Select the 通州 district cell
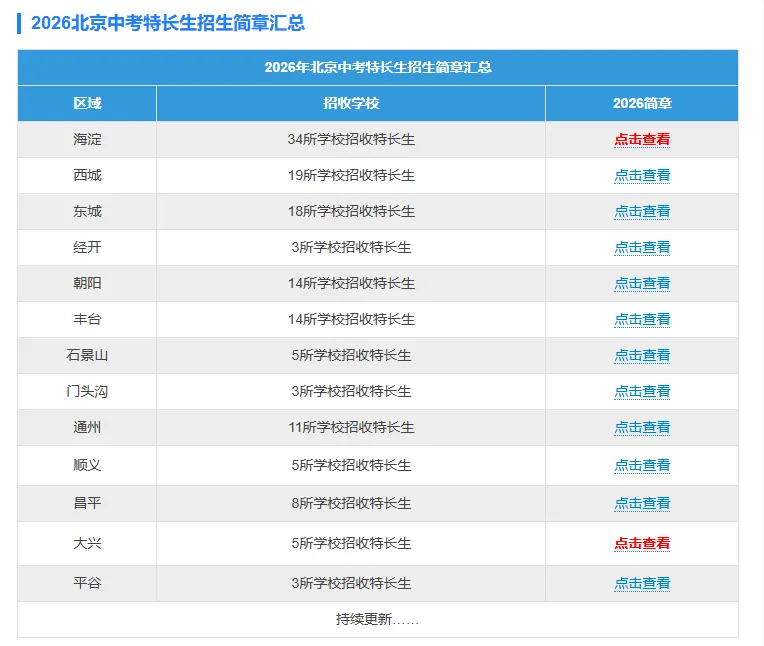 [x=87, y=428]
